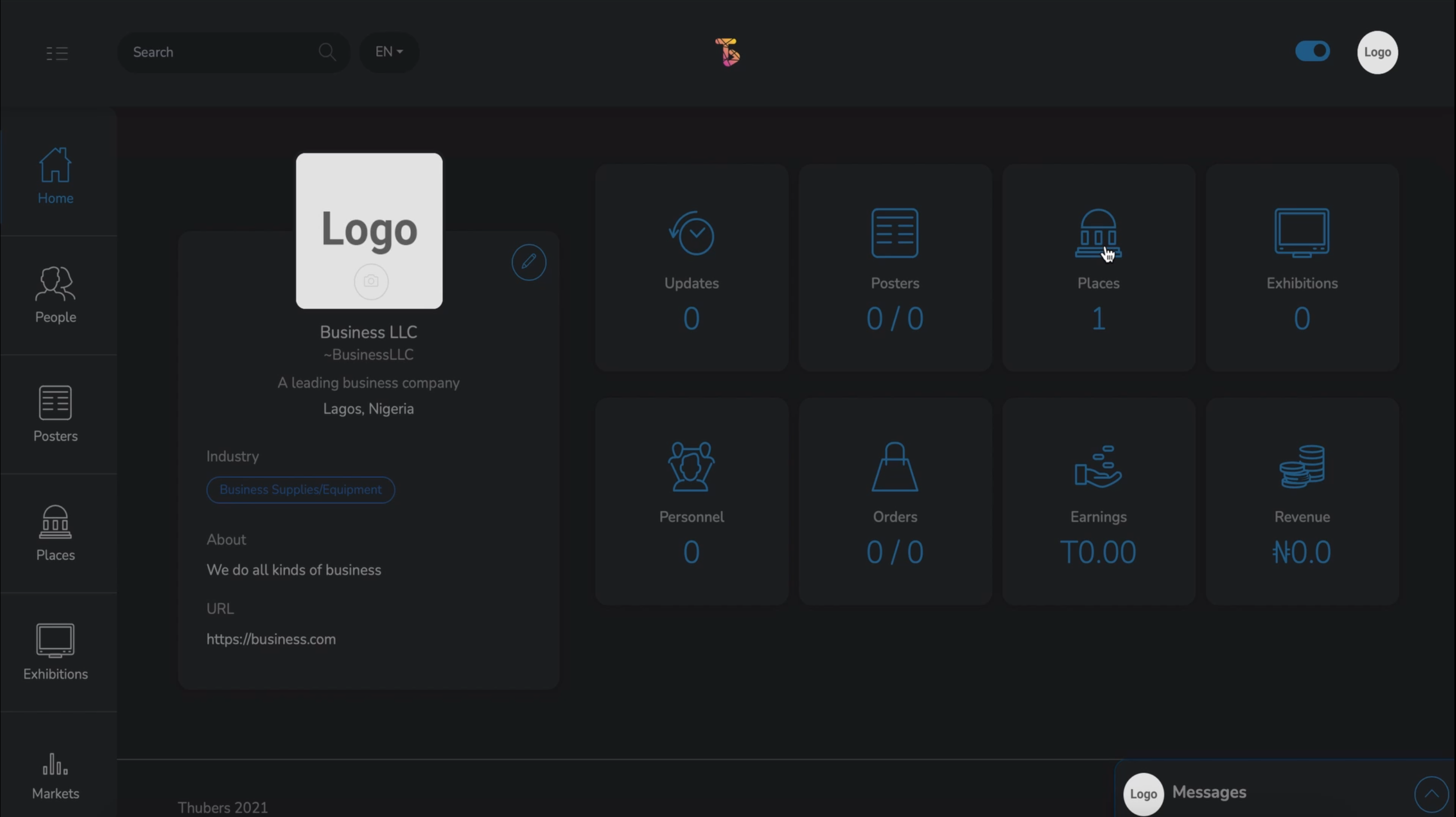Viewport: 1456px width, 817px height.
Task: Open the EN language dropdown
Action: (x=389, y=52)
